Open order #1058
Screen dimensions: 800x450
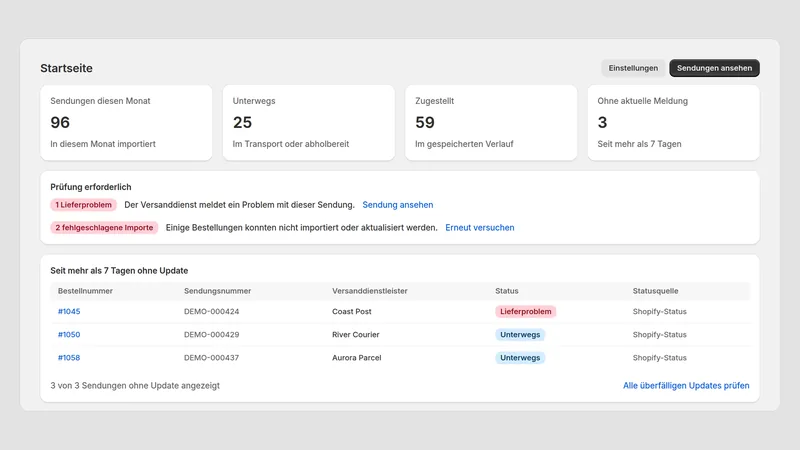pyautogui.click(x=69, y=358)
